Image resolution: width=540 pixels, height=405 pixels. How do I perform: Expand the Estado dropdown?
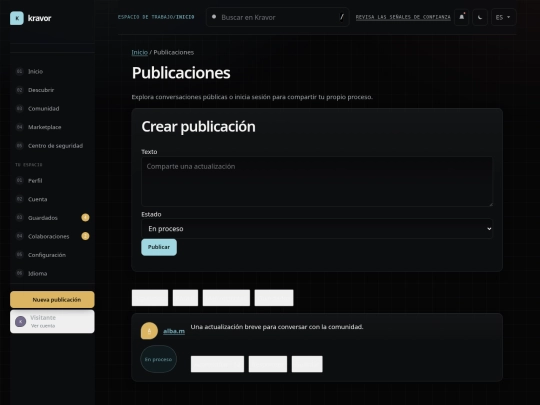click(x=317, y=229)
